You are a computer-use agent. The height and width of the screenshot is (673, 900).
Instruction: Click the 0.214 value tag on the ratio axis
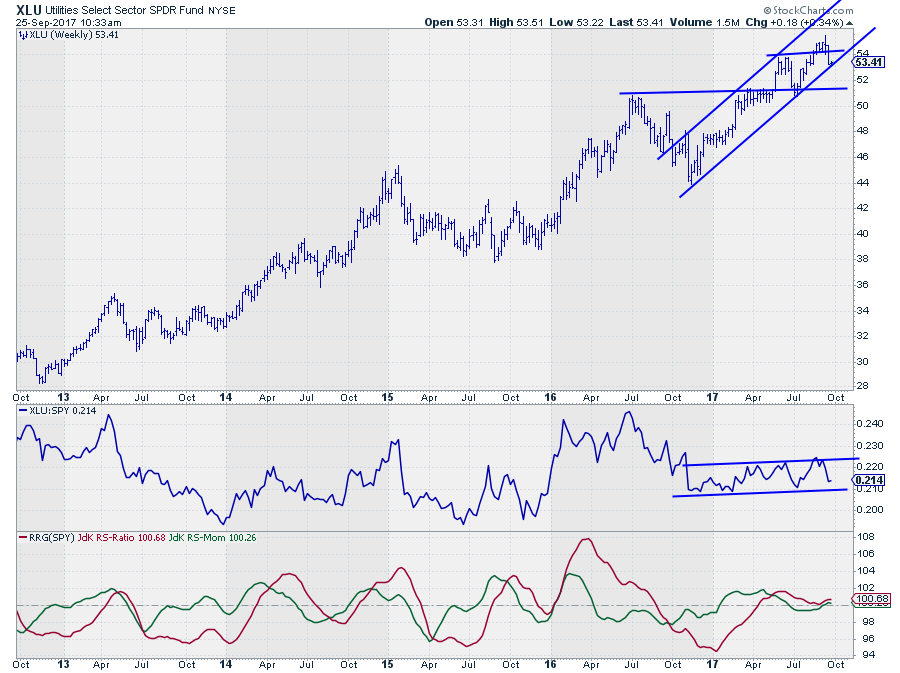[x=869, y=480]
